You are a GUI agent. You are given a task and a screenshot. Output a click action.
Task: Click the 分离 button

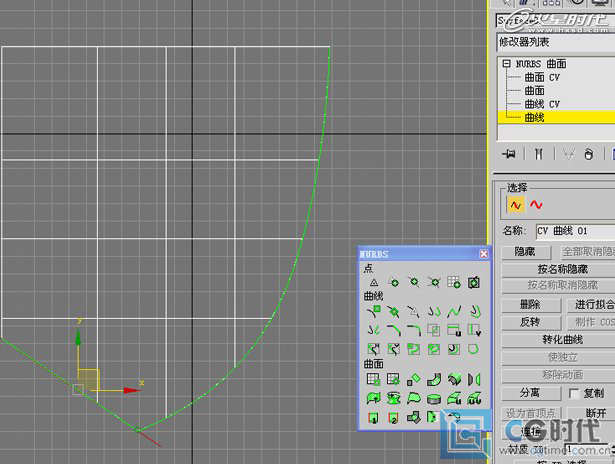tap(531, 393)
